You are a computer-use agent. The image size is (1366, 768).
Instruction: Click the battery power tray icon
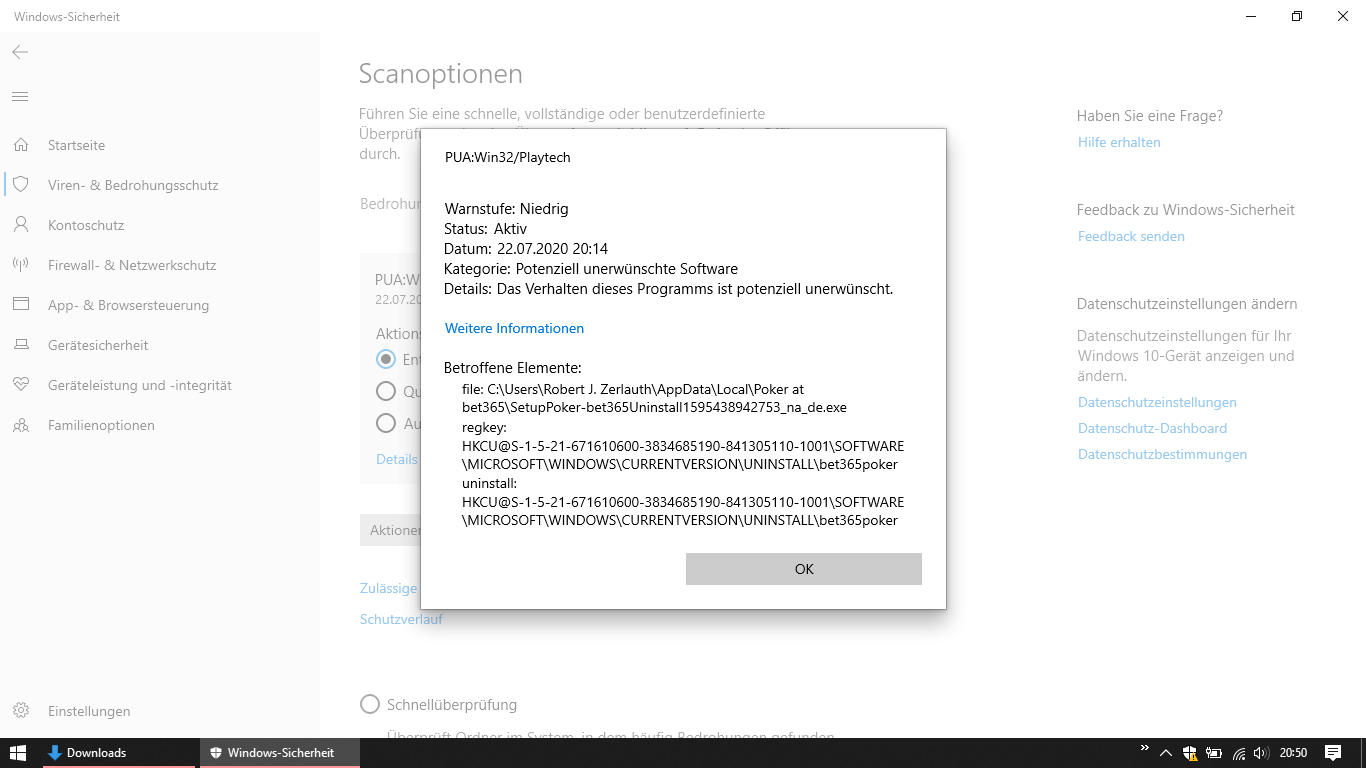[x=1214, y=753]
